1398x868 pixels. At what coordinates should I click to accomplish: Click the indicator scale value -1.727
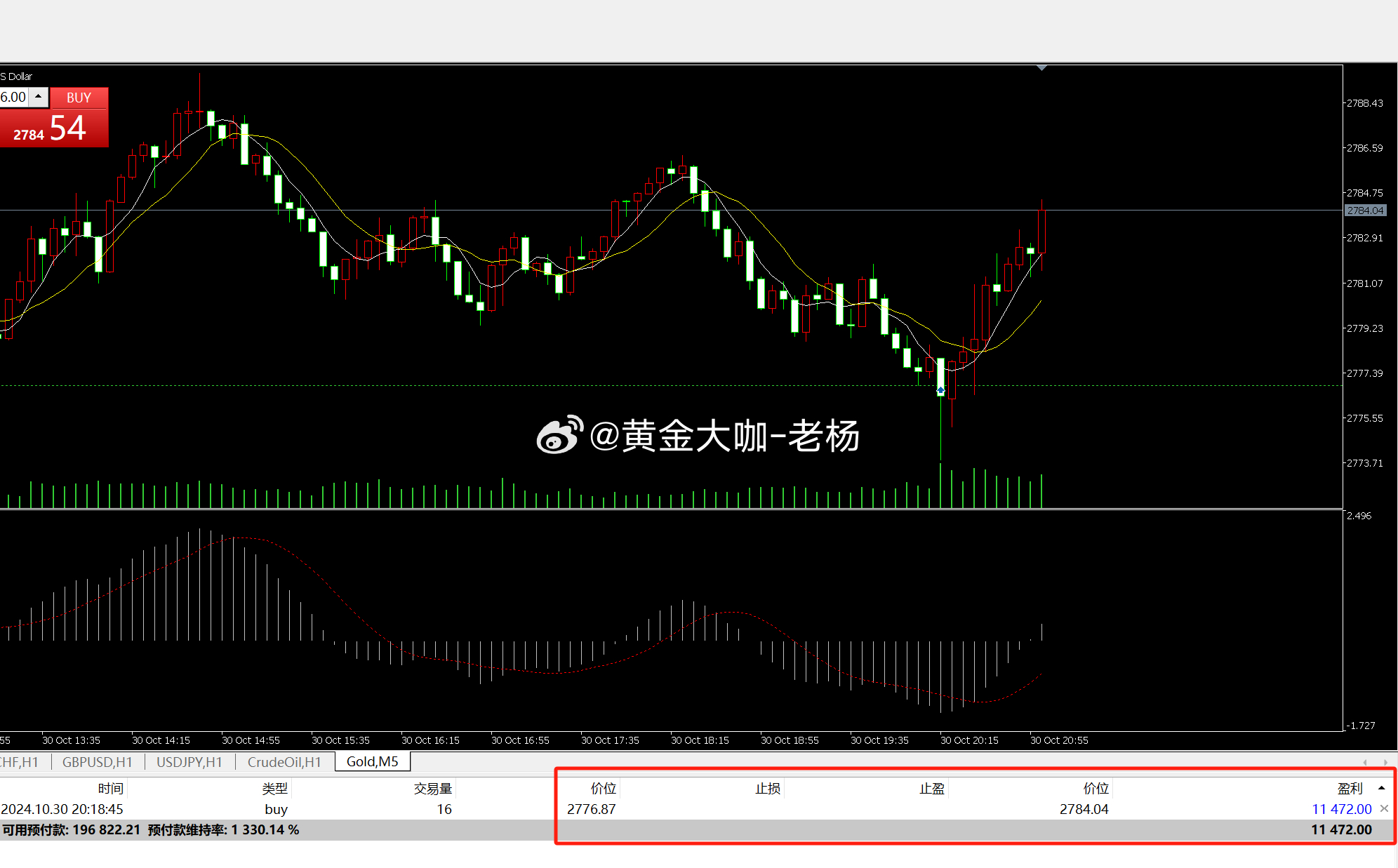click(1362, 726)
